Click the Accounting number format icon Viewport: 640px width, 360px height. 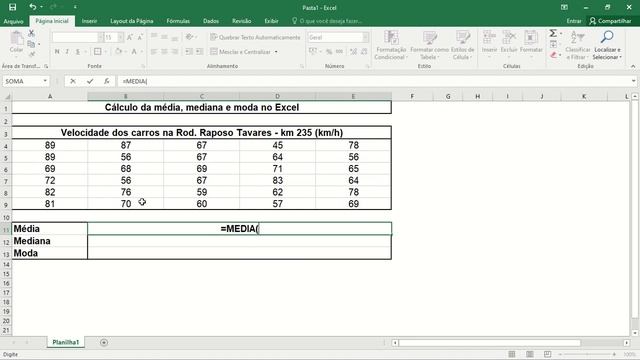coord(313,51)
